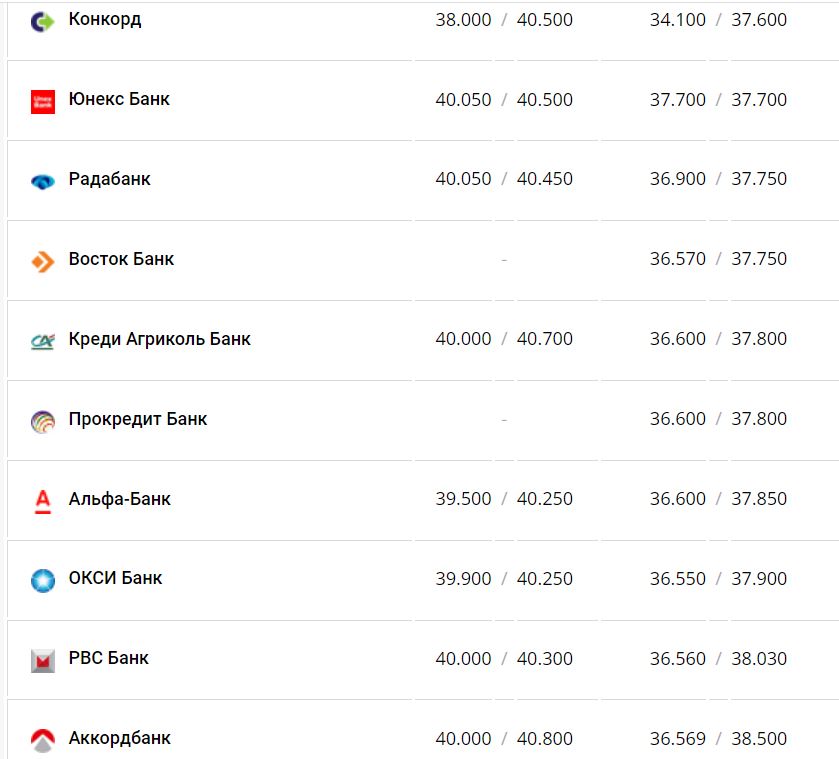Click the Креди Агриколь Банк logo
Image resolution: width=839 pixels, height=759 pixels.
[42, 341]
